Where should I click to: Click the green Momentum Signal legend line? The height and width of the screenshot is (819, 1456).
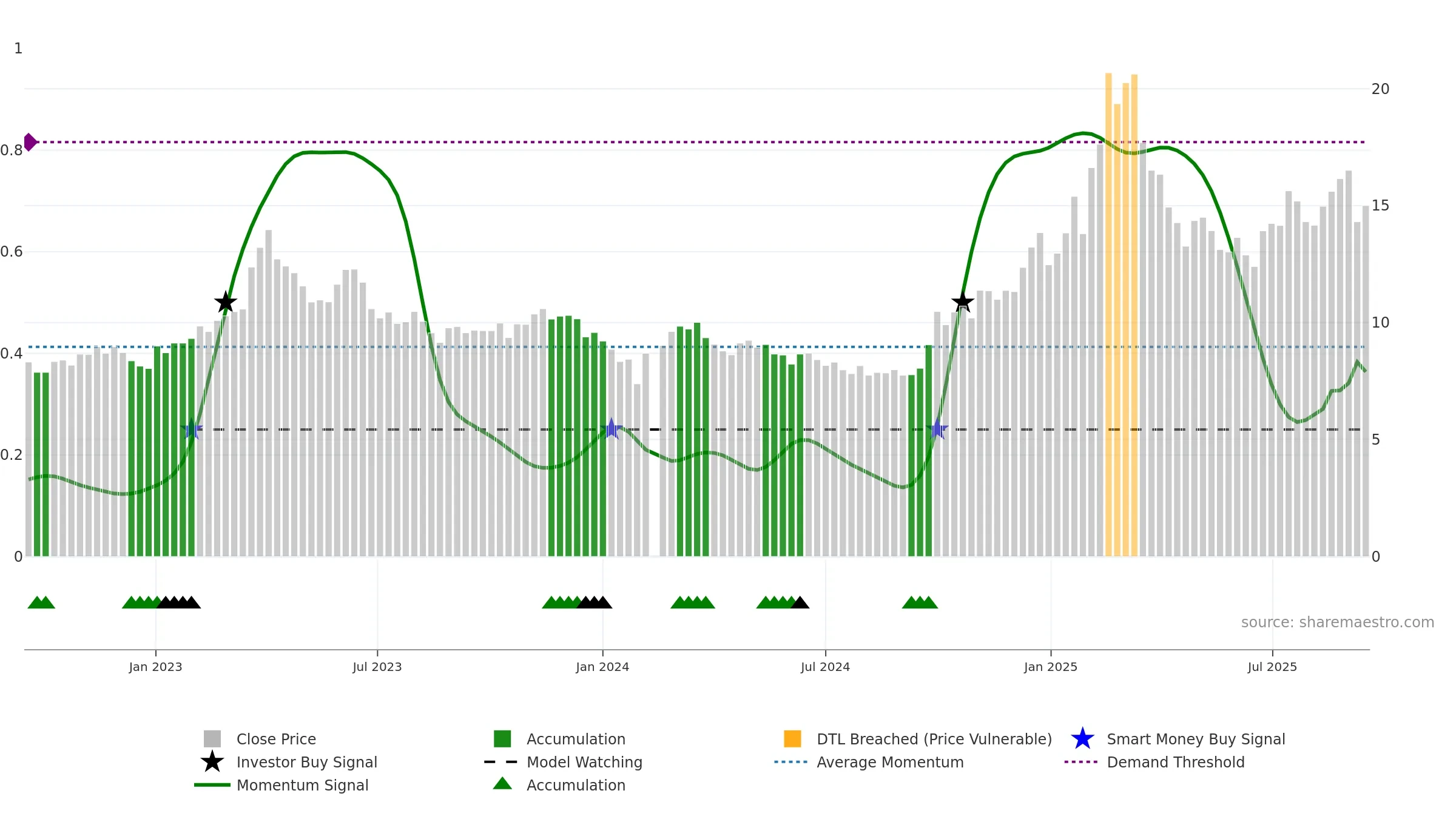[x=212, y=784]
